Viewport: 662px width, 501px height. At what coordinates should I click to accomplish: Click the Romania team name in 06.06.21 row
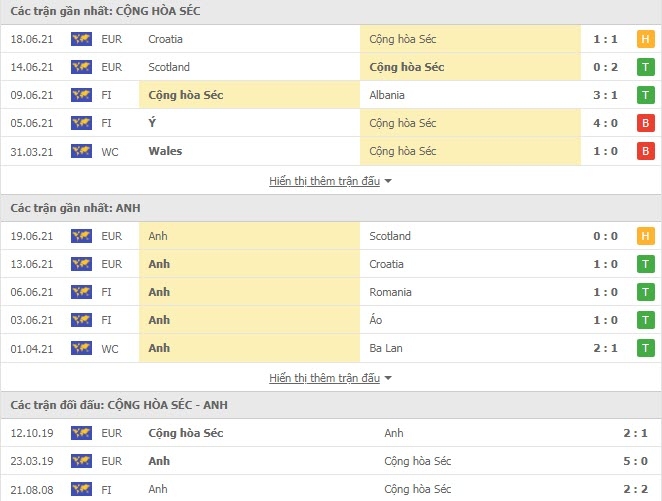[x=390, y=292]
